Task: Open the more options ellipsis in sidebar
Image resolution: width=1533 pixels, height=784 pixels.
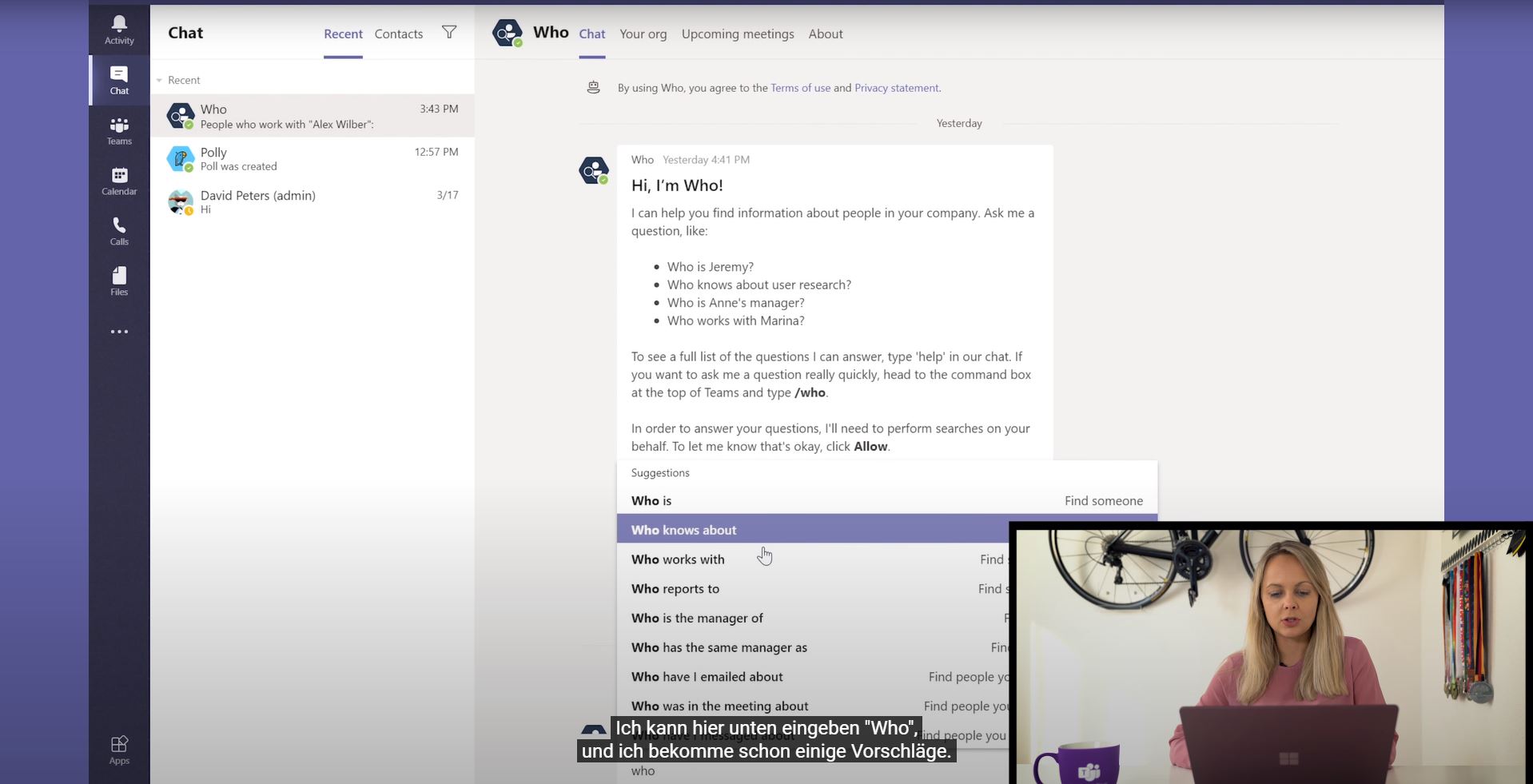Action: point(118,331)
